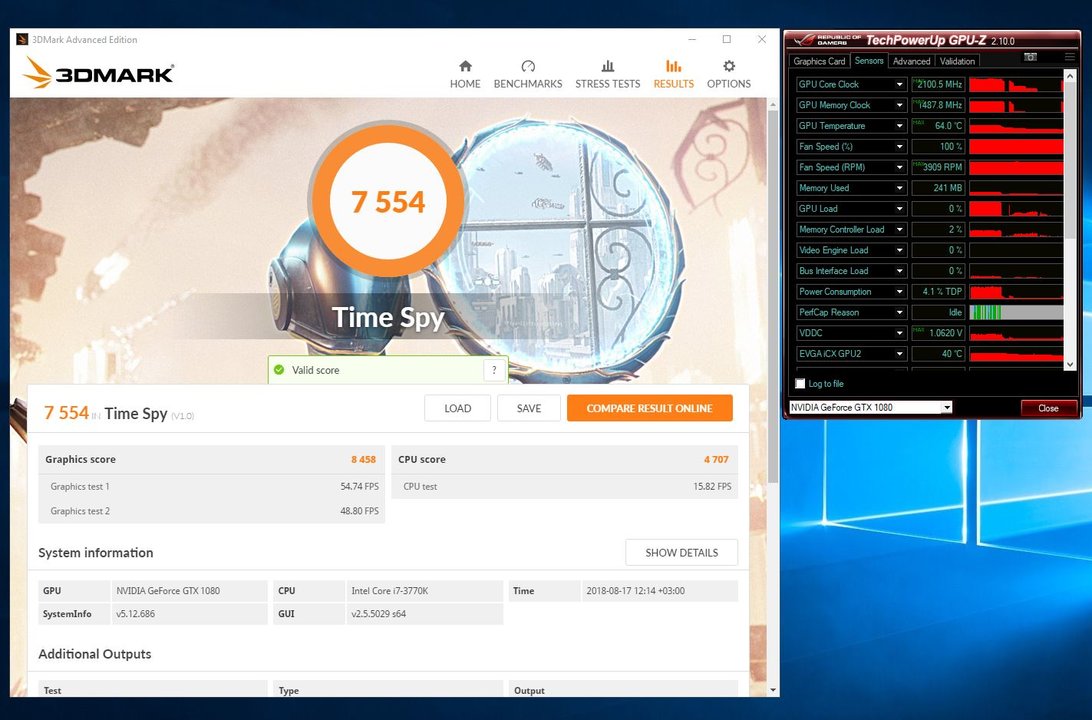This screenshot has width=1092, height=720.
Task: Click the GPU Core Clock red graph
Action: pos(1016,84)
